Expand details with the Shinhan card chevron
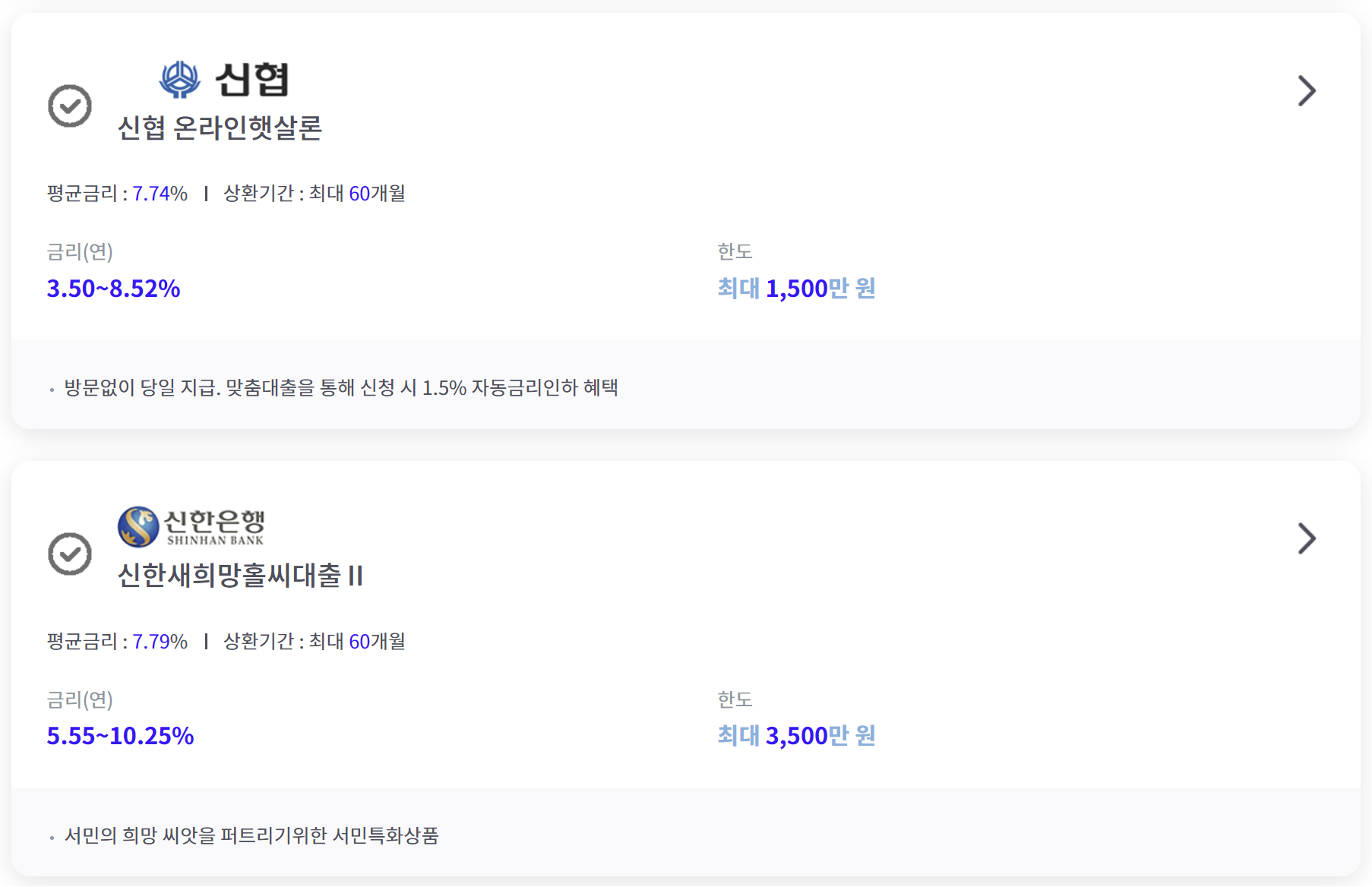The image size is (1372, 887). [1308, 538]
